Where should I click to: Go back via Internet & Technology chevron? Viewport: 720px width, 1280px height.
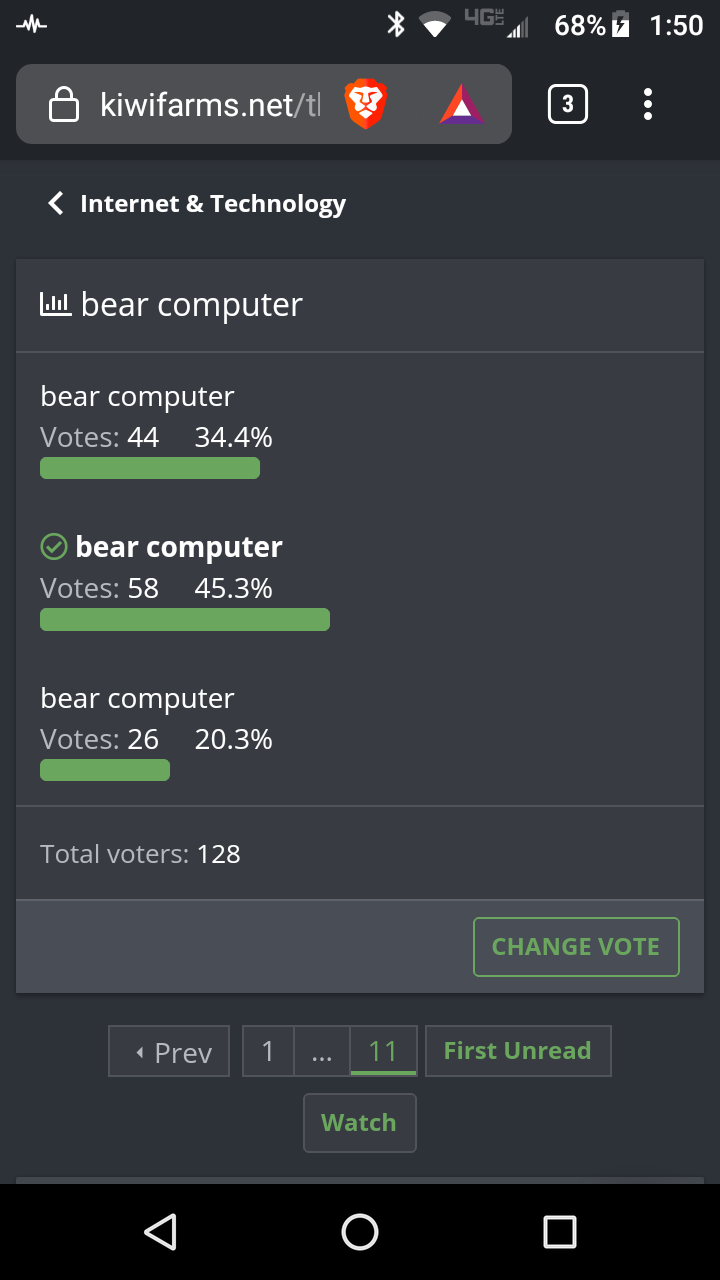[196, 204]
